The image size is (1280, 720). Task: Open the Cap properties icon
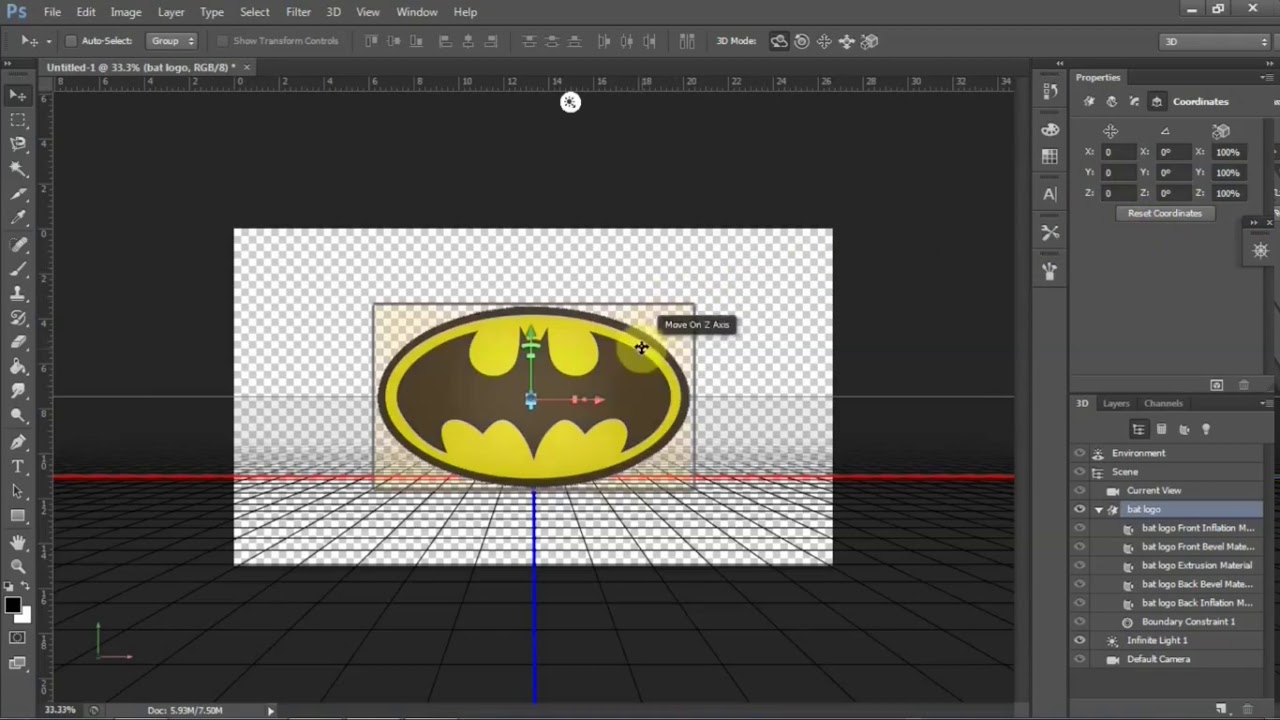click(1134, 101)
